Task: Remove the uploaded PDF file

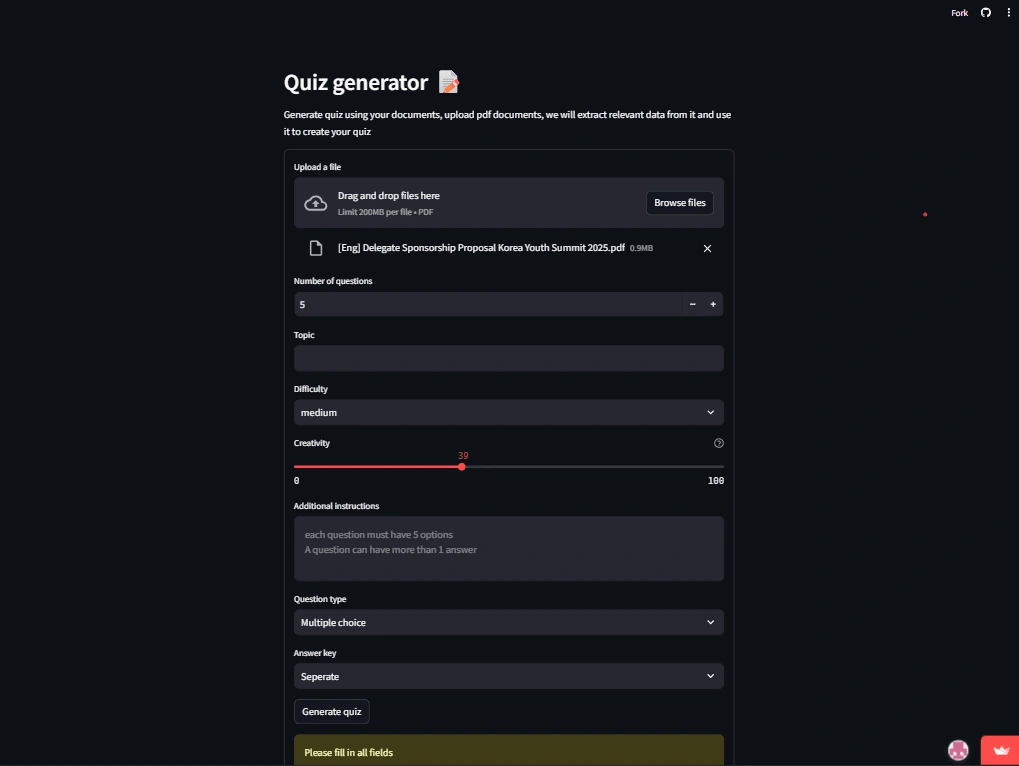Action: (x=707, y=248)
